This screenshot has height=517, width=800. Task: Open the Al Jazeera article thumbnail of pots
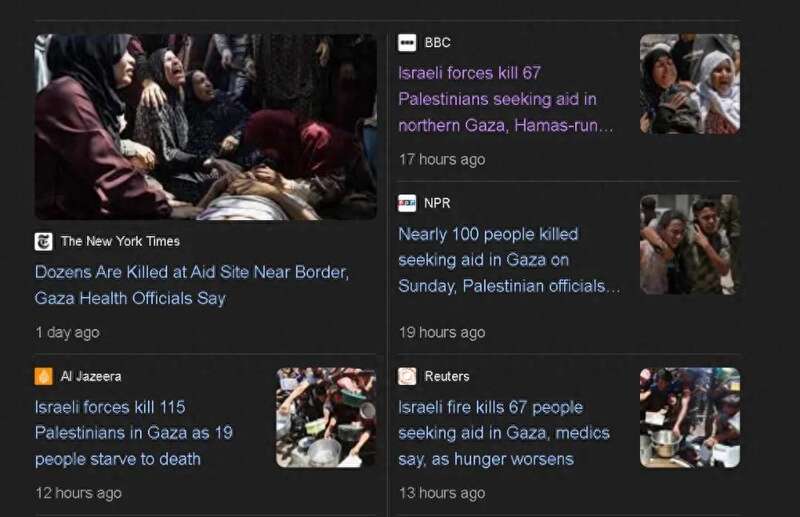coord(326,417)
